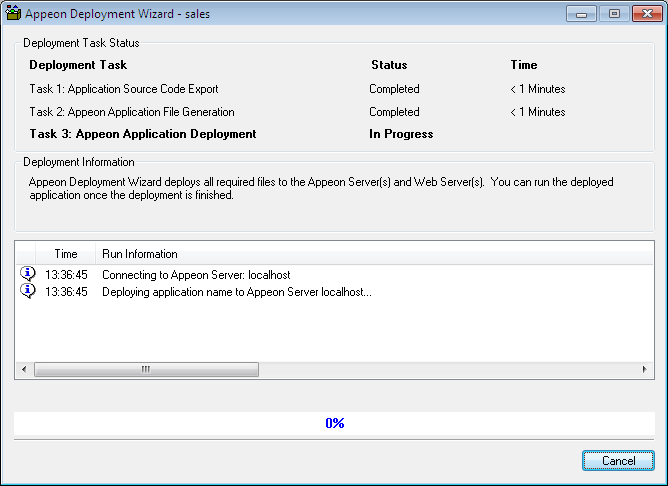Click the horizontal scrollbar left arrow
This screenshot has width=668, height=486.
24,369
